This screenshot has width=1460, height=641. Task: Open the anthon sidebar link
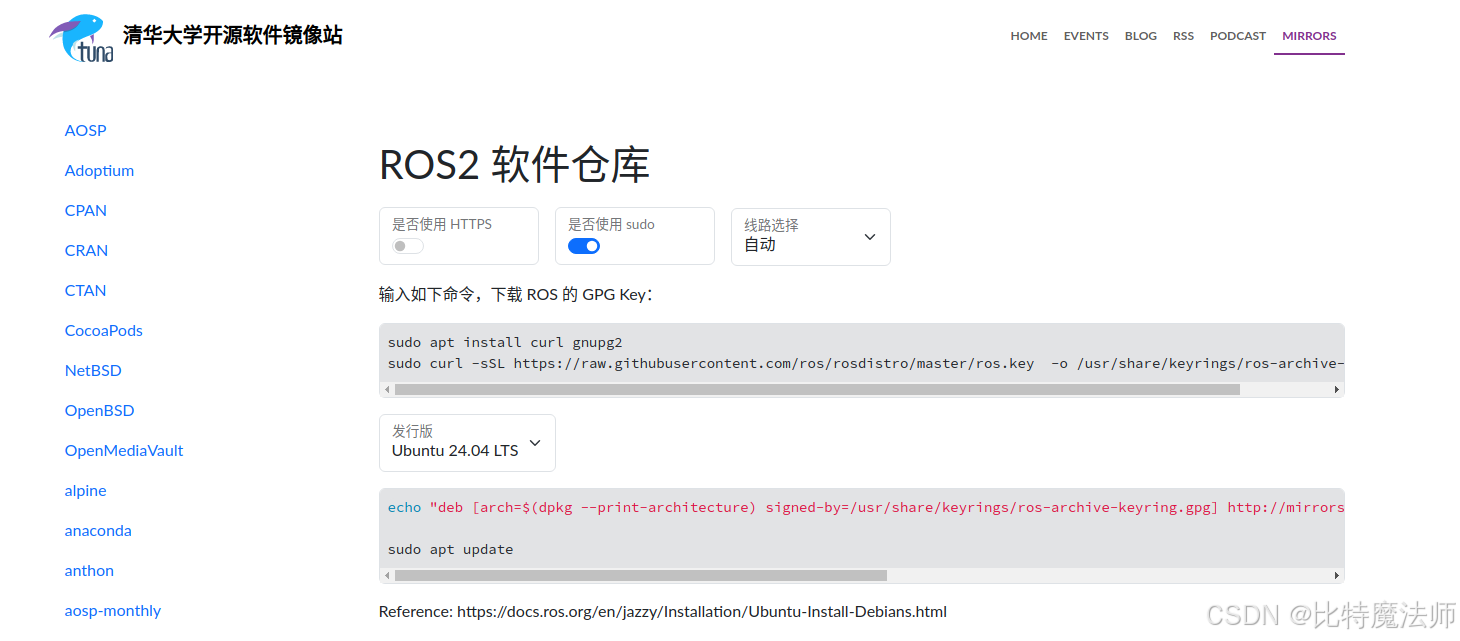[x=89, y=571]
